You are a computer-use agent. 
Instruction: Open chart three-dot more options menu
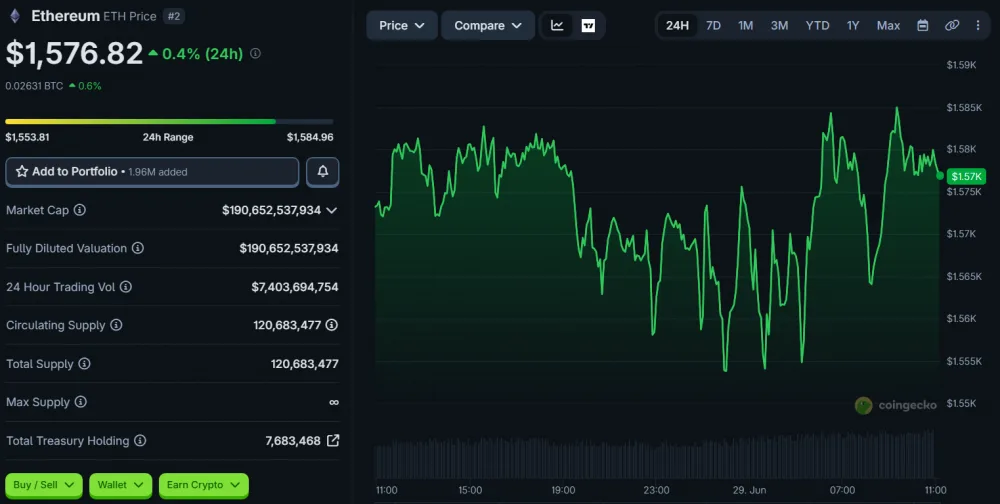pyautogui.click(x=978, y=26)
